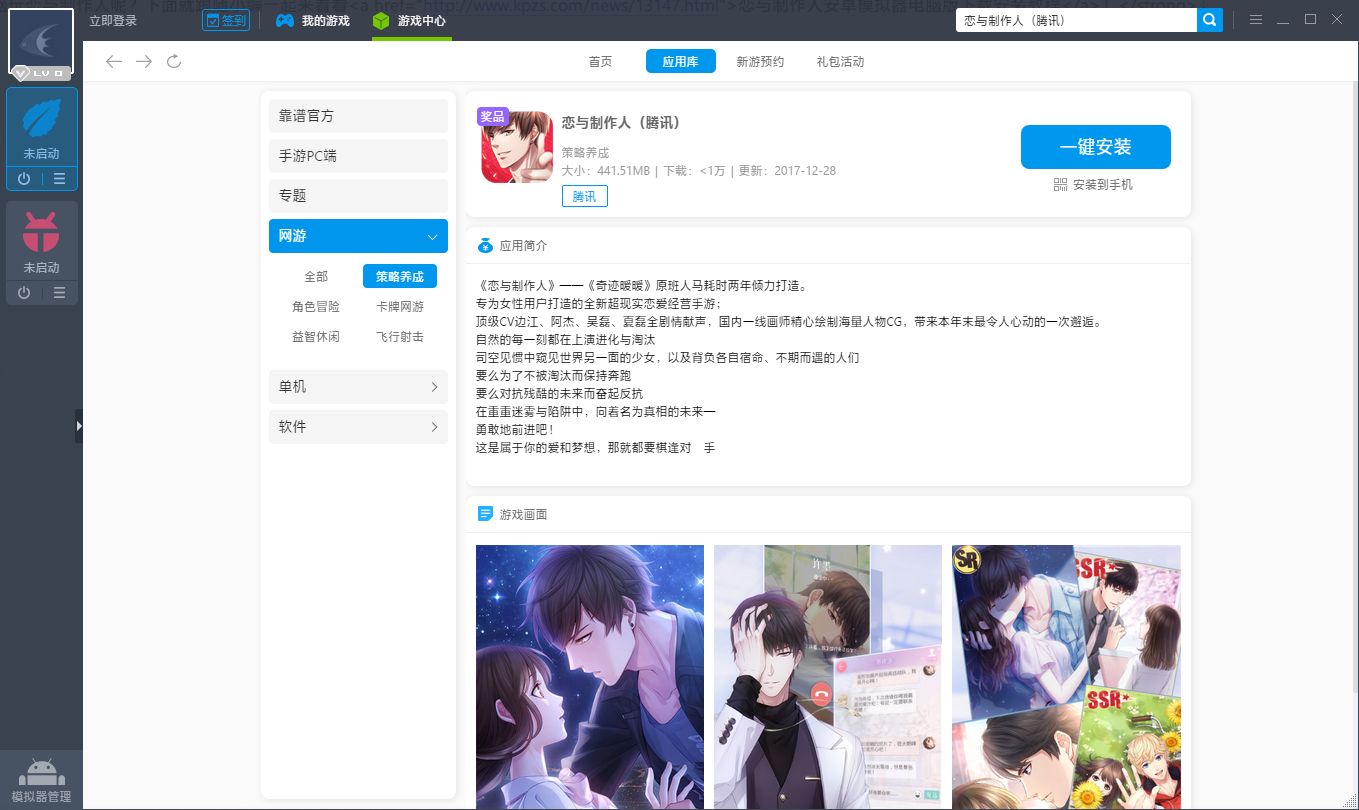This screenshot has width=1359, height=810.
Task: Switch to 游戏中心 tab
Action: tap(410, 20)
